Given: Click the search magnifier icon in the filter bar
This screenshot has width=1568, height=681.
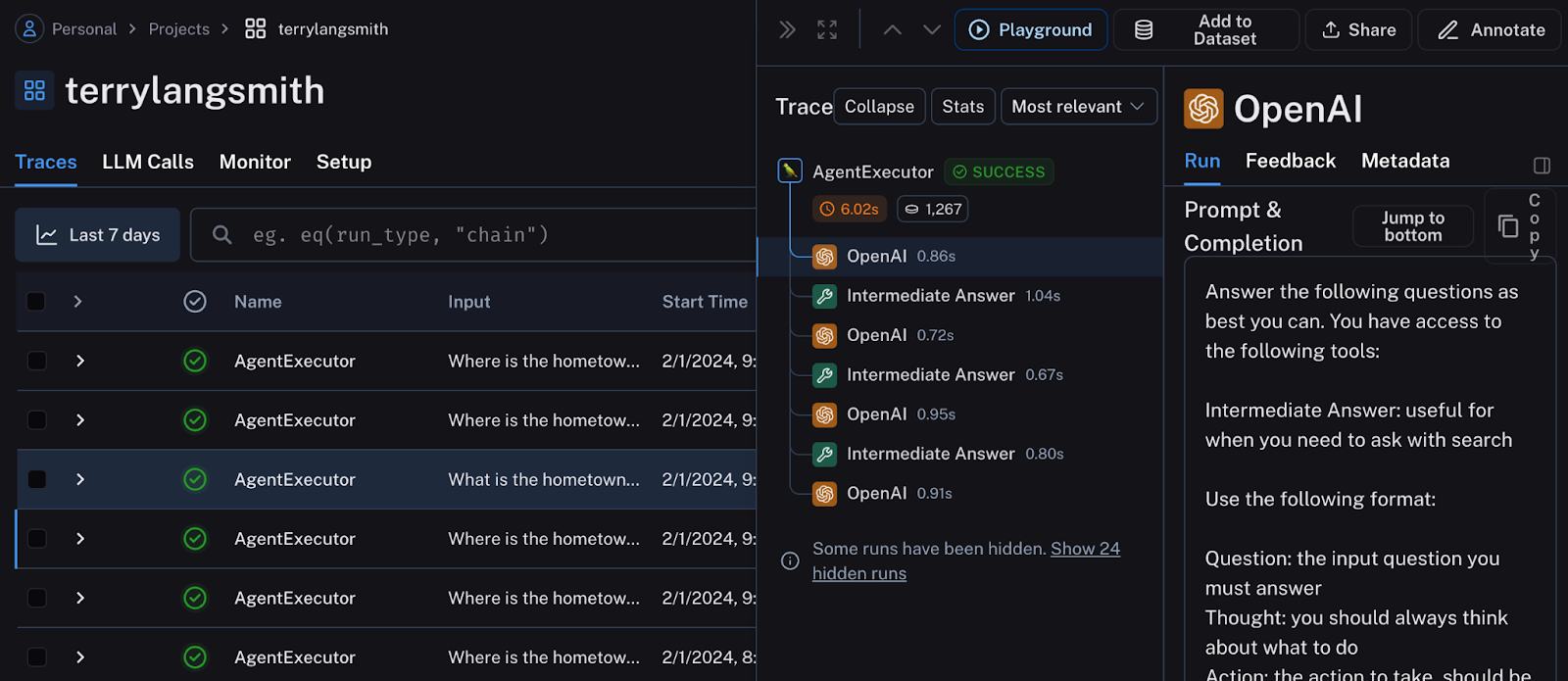Looking at the screenshot, I should point(222,234).
